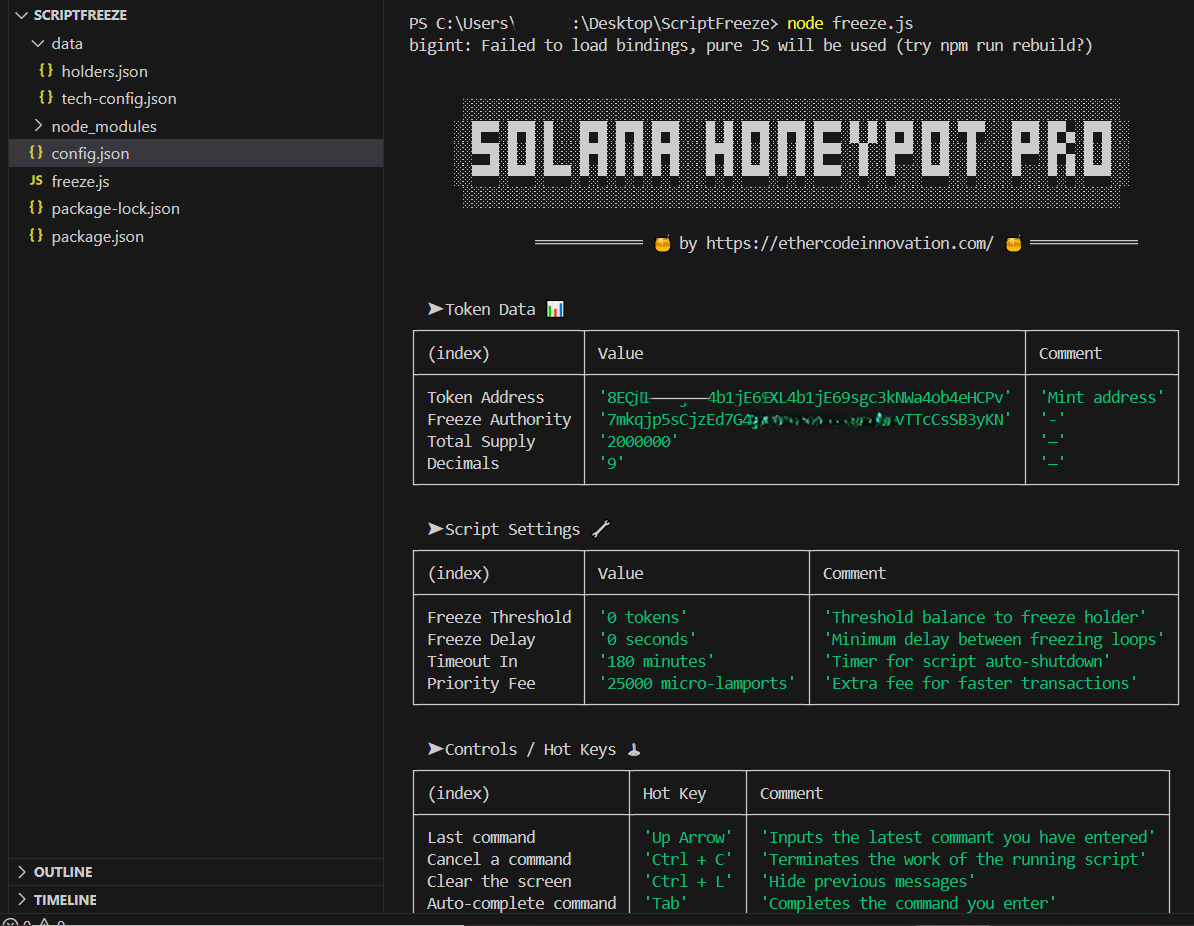Collapse the SCRIPTFREEZE root folder section

pyautogui.click(x=21, y=15)
